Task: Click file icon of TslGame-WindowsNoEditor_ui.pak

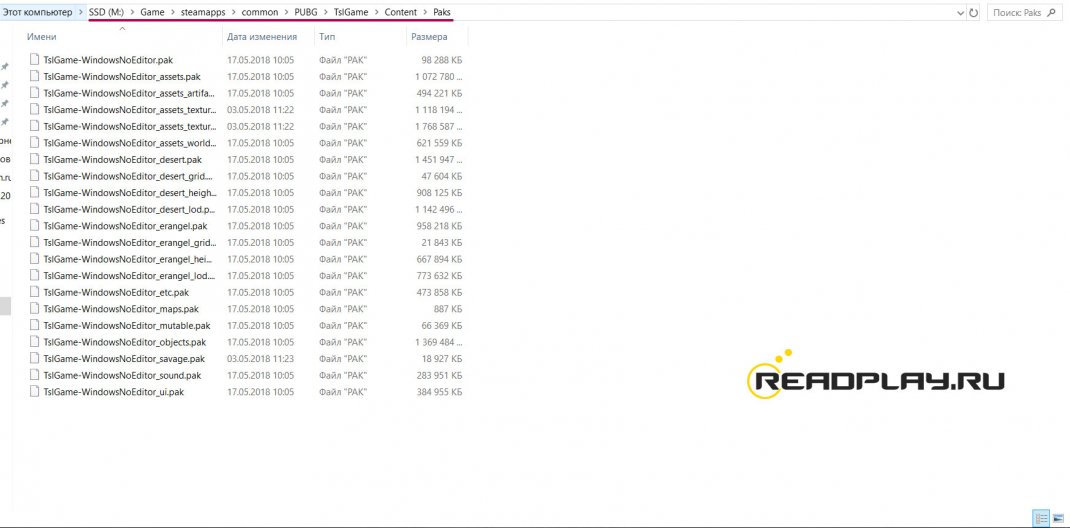Action: point(35,392)
